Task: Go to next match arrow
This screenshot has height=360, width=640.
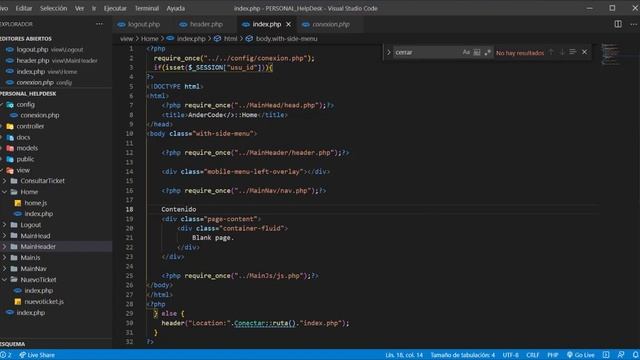Action: point(562,52)
